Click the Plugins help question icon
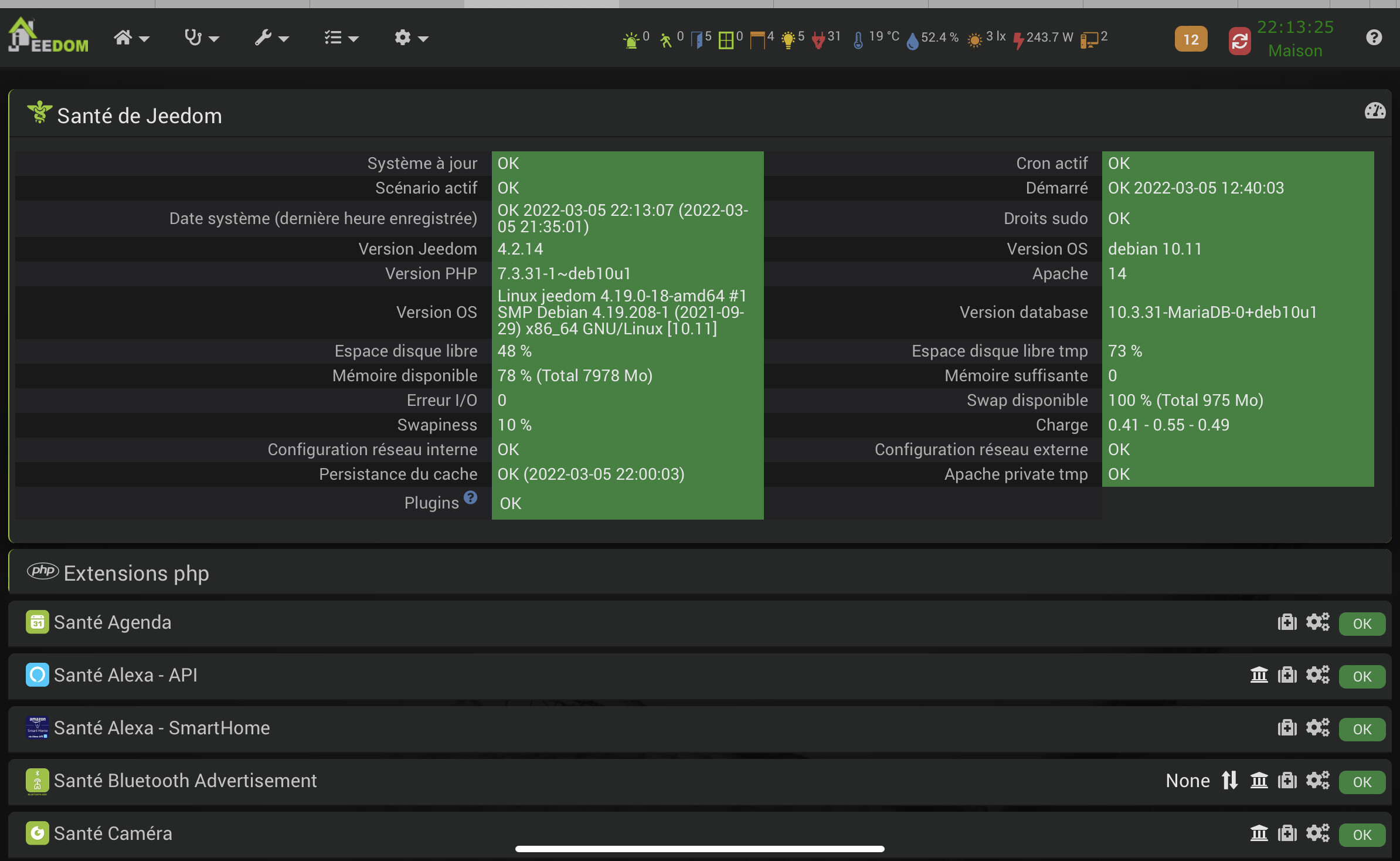 pos(470,498)
